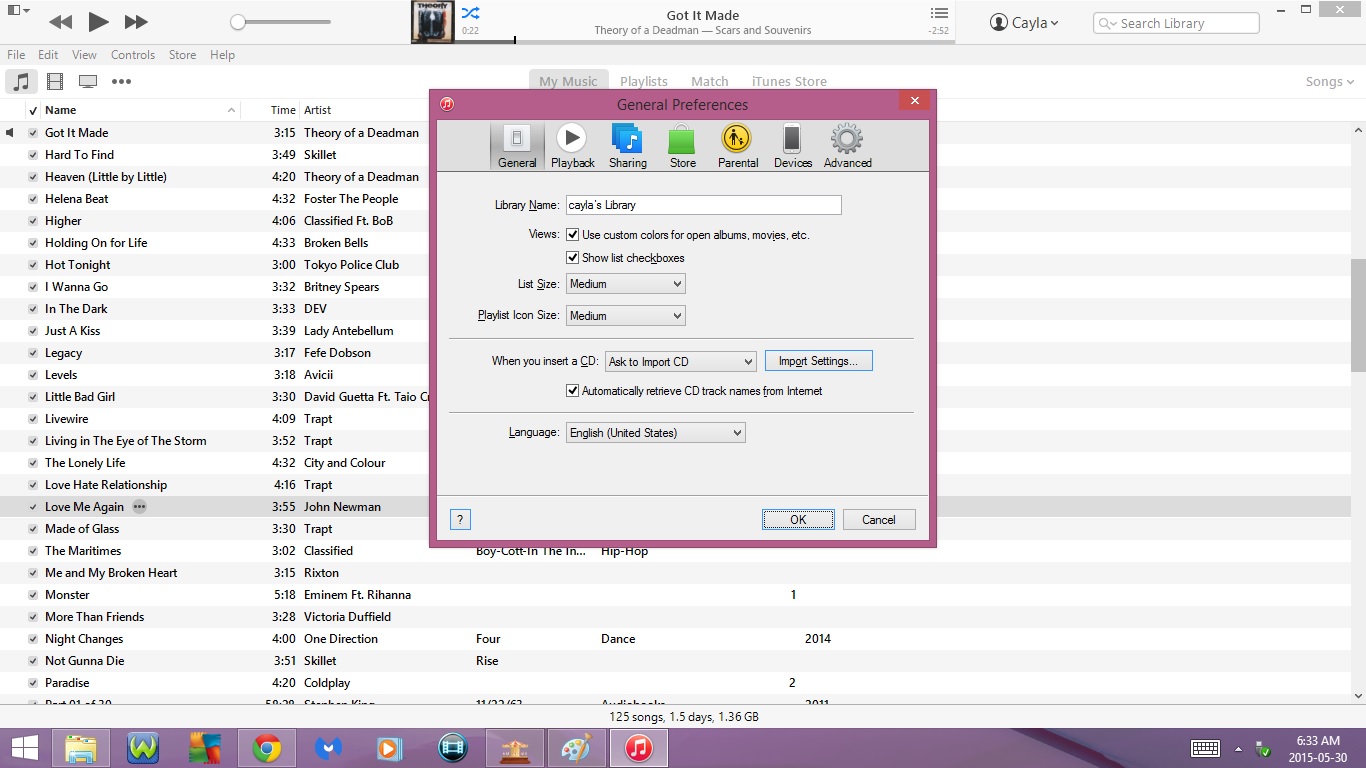Switch to Movies library view icon
The height and width of the screenshot is (768, 1366).
55,82
